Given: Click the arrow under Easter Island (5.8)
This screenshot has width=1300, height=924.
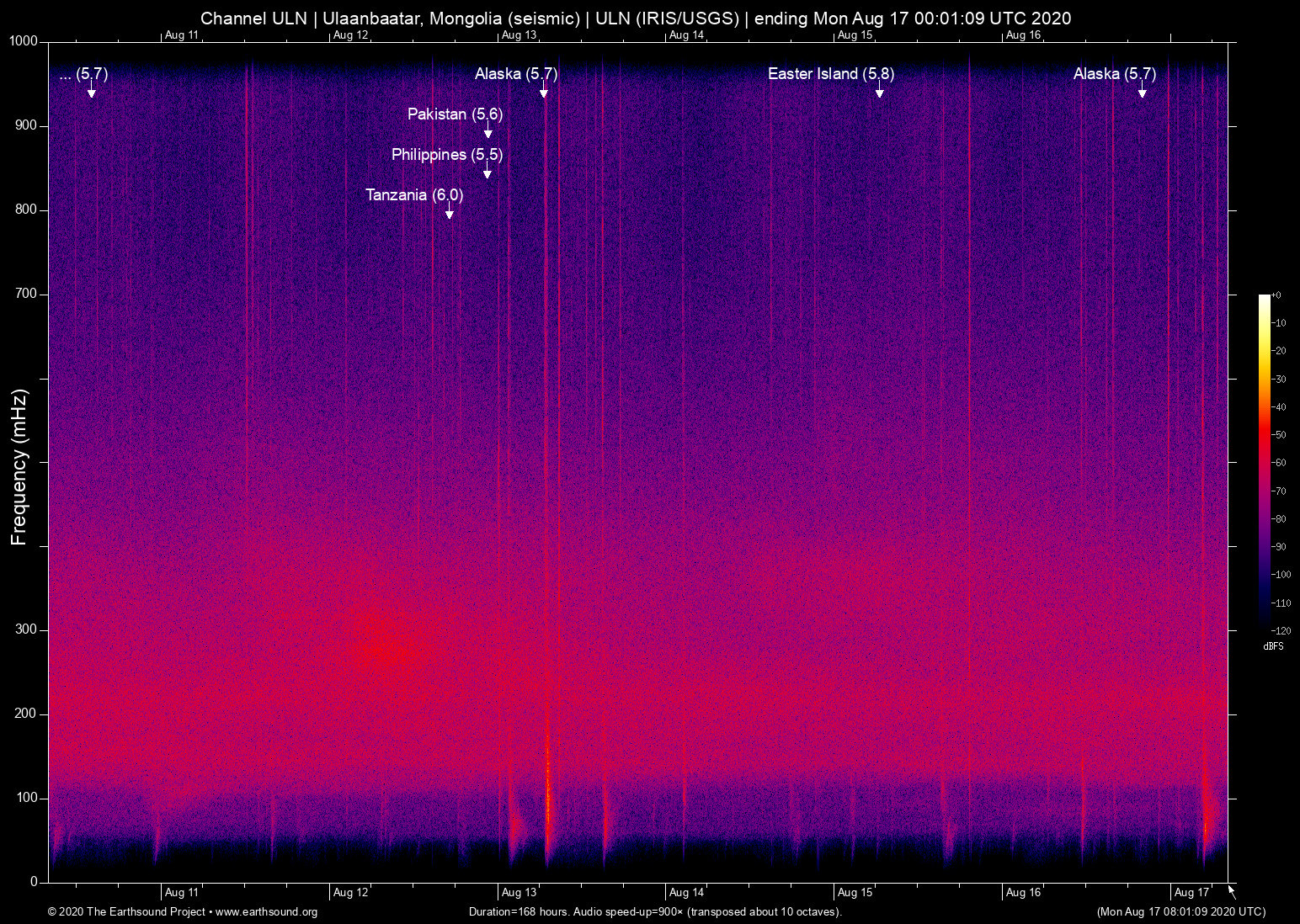Looking at the screenshot, I should 879,92.
